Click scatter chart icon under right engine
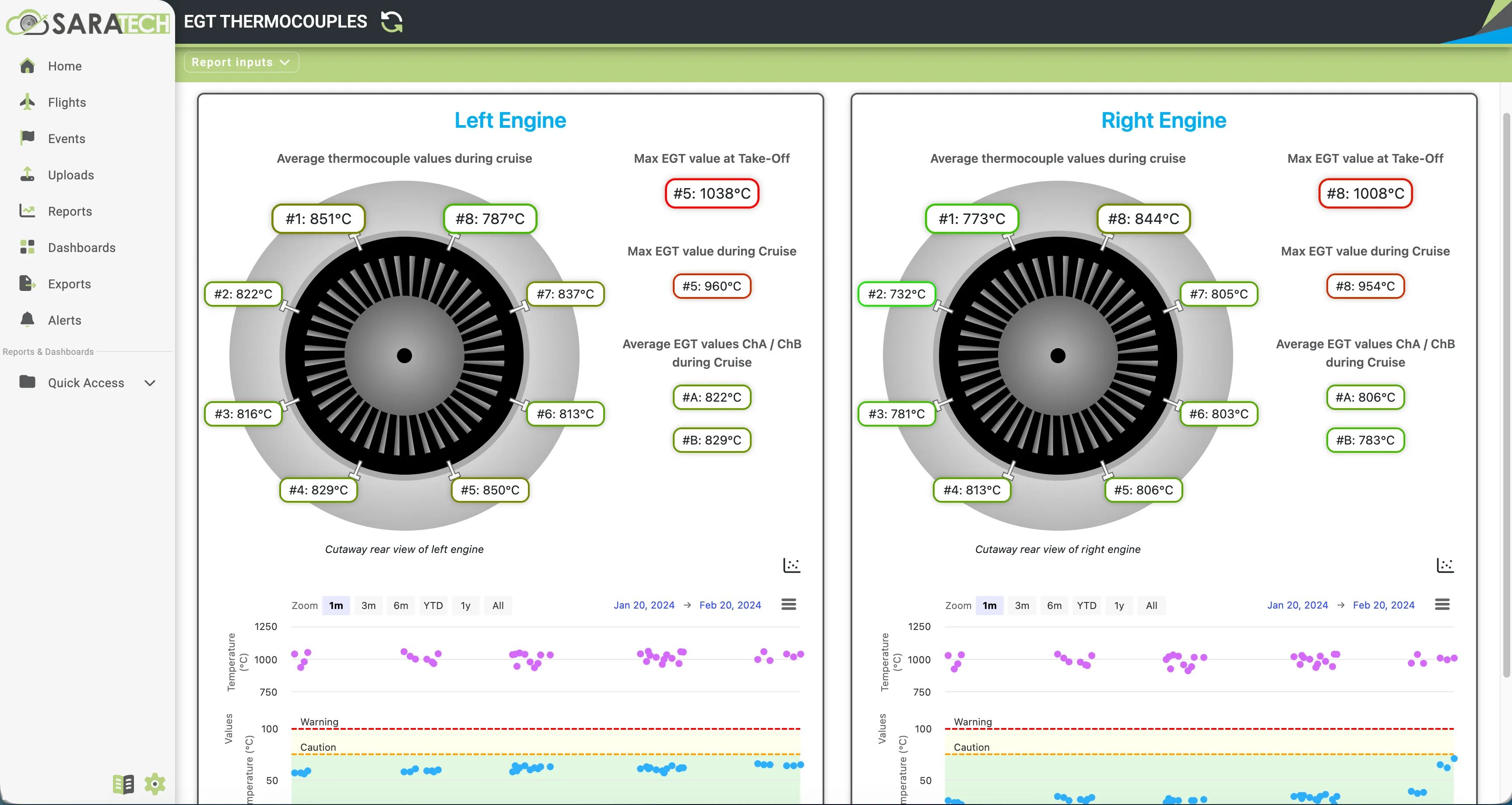The image size is (1512, 805). (x=1445, y=566)
